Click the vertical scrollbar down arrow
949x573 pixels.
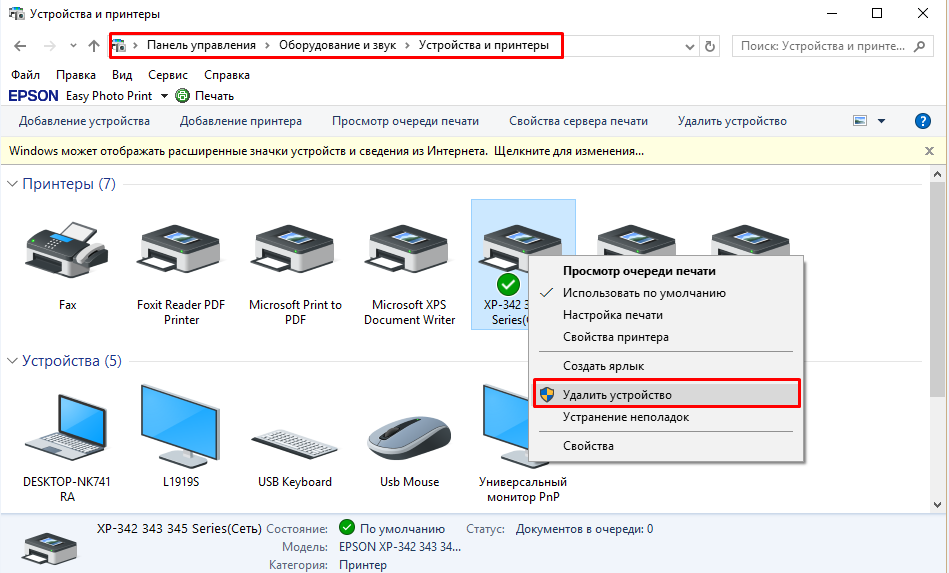point(938,505)
